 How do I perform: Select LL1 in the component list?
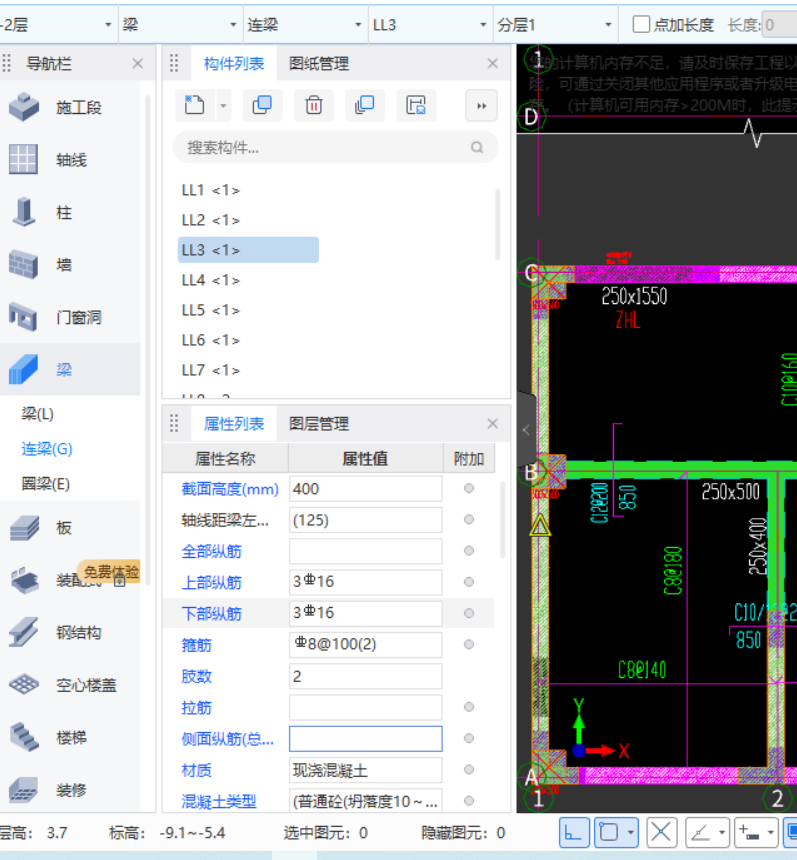[x=211, y=190]
